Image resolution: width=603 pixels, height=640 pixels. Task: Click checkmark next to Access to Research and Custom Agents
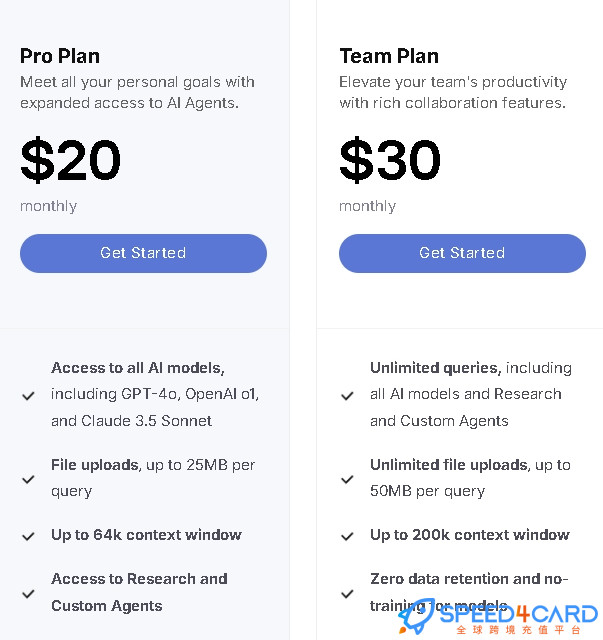coord(28,593)
